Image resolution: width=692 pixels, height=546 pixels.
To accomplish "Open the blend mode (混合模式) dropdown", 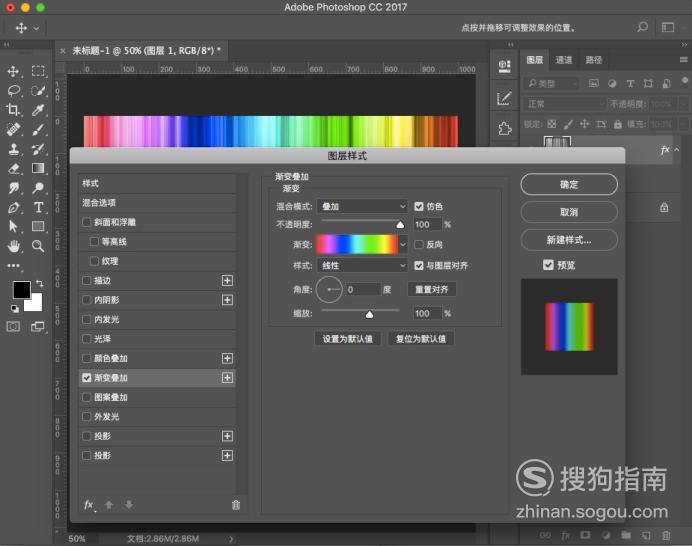I will coord(362,206).
